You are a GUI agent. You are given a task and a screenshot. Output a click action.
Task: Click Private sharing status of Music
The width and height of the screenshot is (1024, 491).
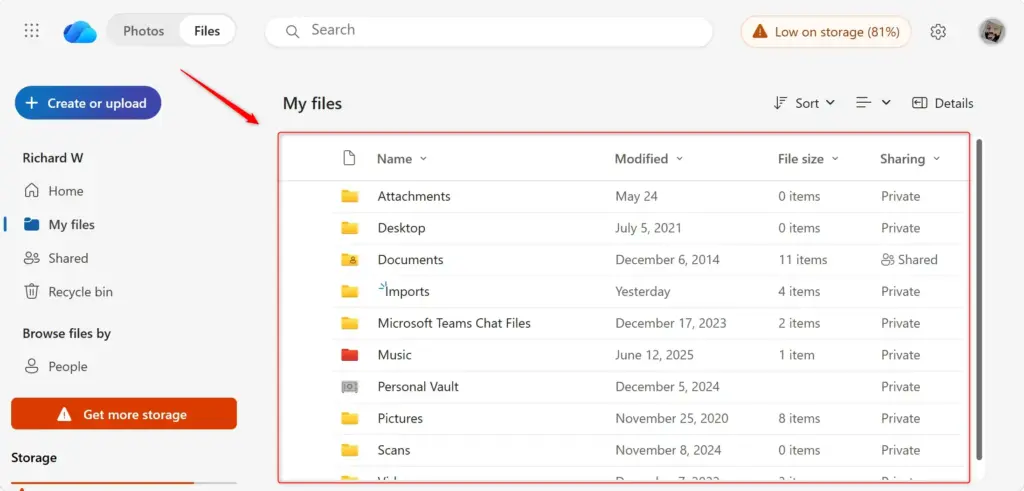pos(901,355)
